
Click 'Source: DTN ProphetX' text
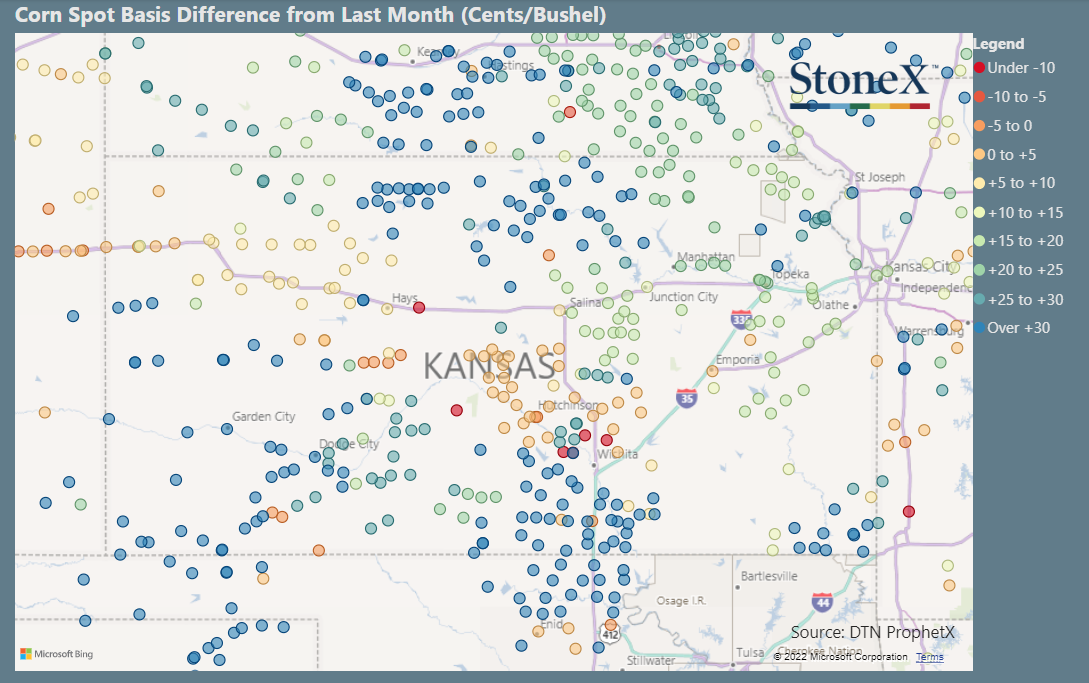click(872, 632)
